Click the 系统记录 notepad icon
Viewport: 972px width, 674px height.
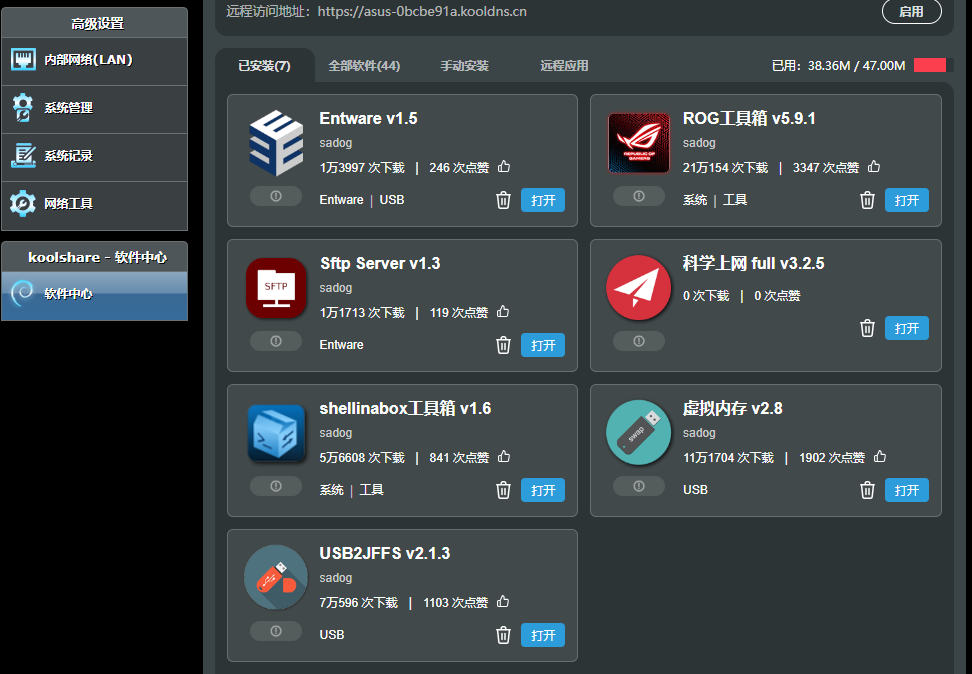23,155
